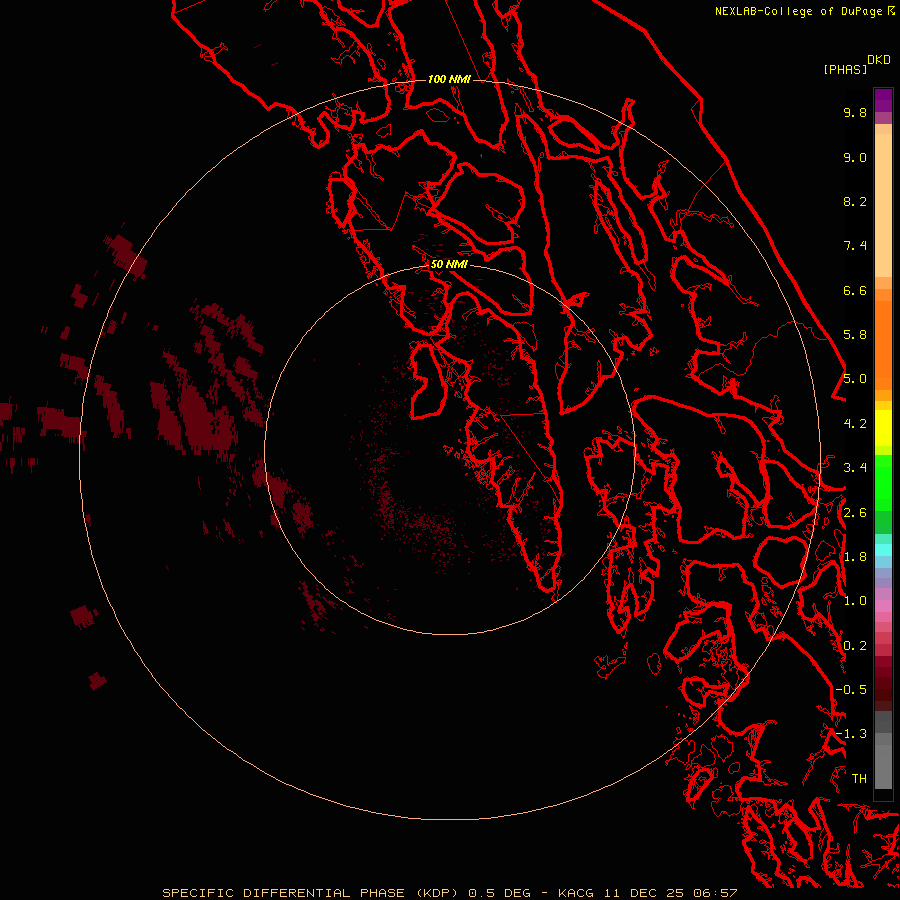Click the -1.3 value on the color scale

click(851, 734)
